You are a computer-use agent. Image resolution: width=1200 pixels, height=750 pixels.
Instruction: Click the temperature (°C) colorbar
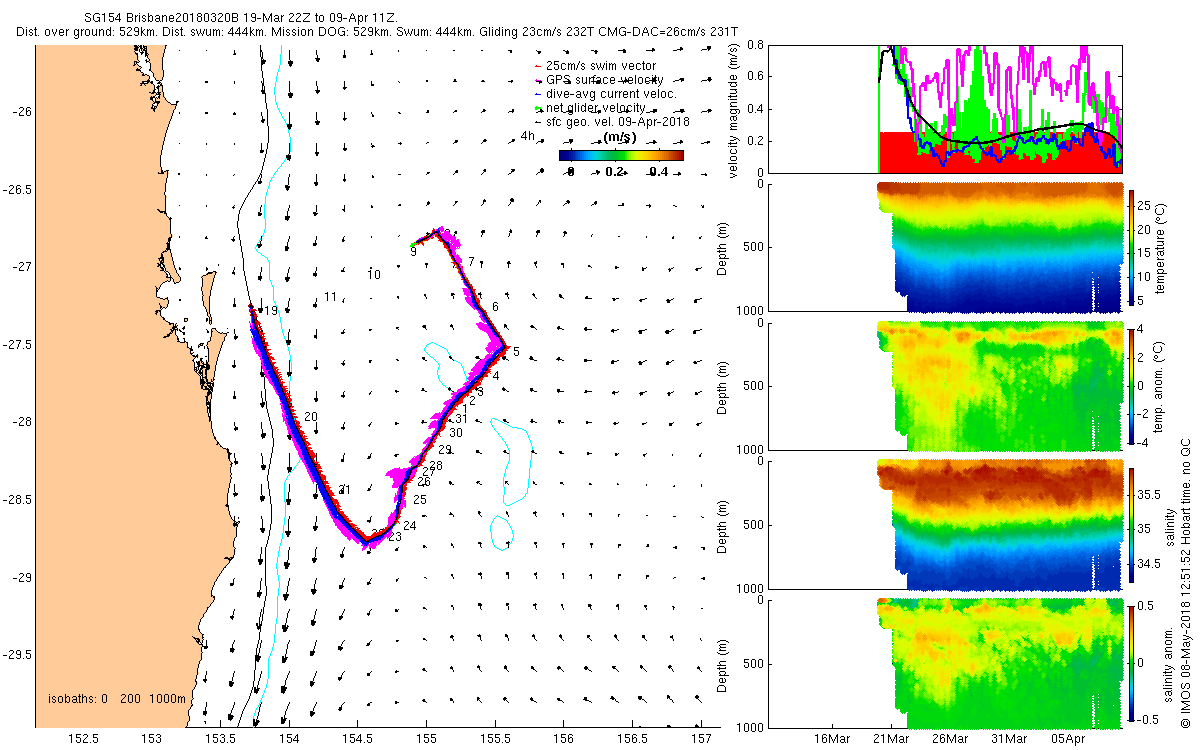coord(1131,247)
